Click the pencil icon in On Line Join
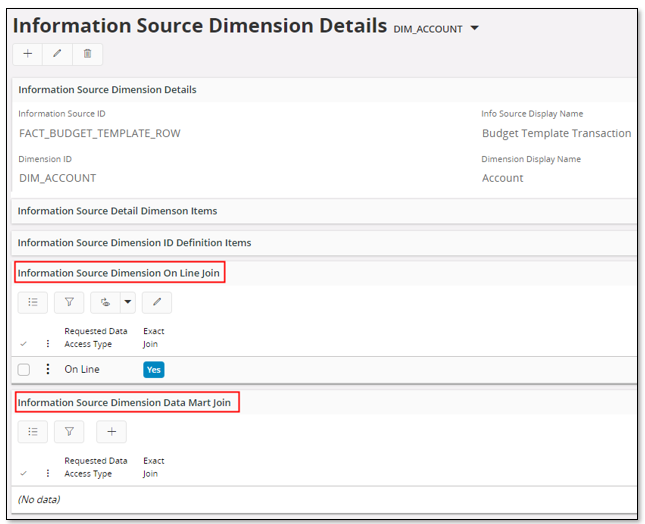 pos(156,301)
